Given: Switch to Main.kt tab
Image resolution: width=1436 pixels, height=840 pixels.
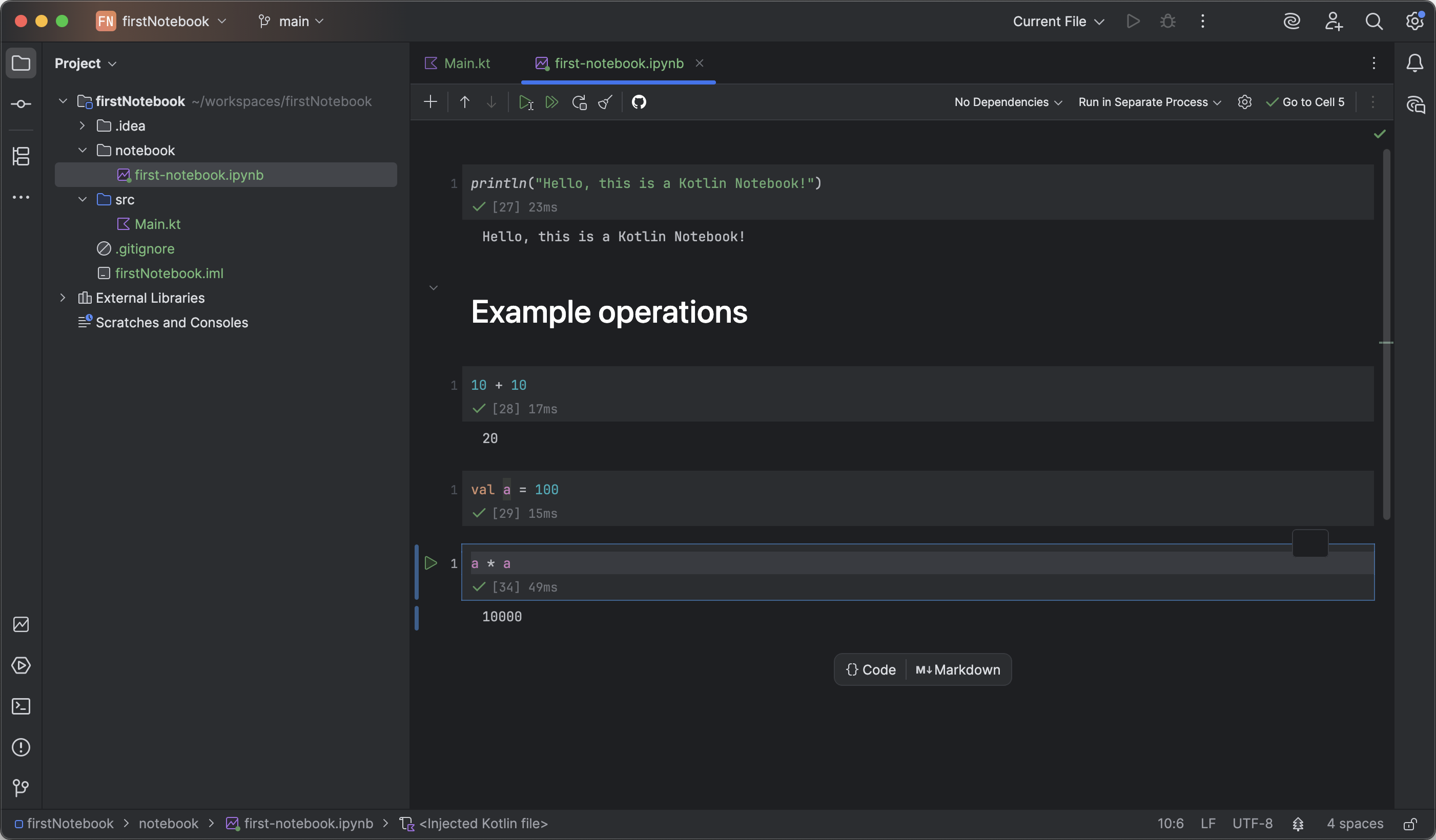Looking at the screenshot, I should 457,63.
